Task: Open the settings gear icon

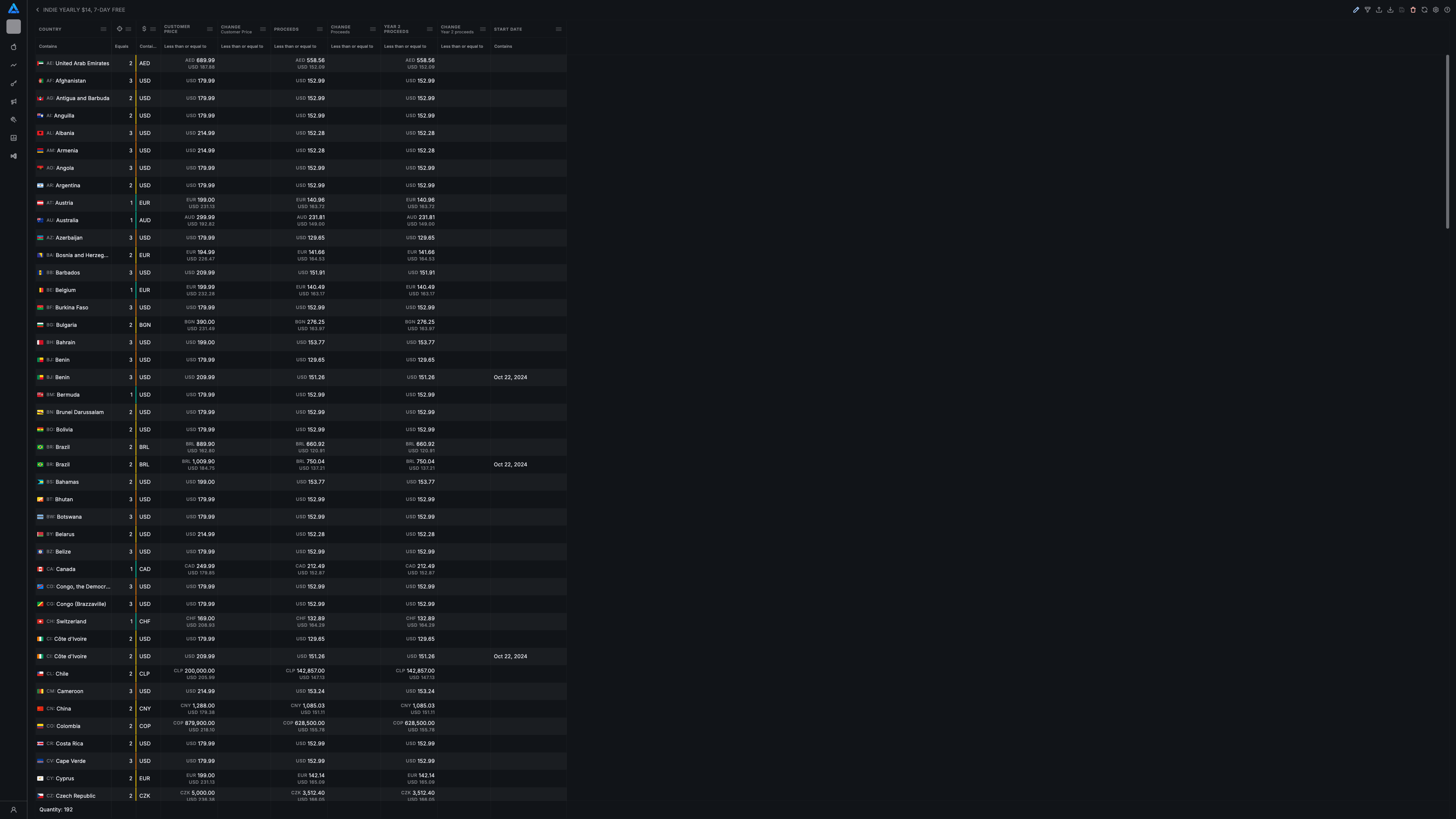Action: point(1436,9)
